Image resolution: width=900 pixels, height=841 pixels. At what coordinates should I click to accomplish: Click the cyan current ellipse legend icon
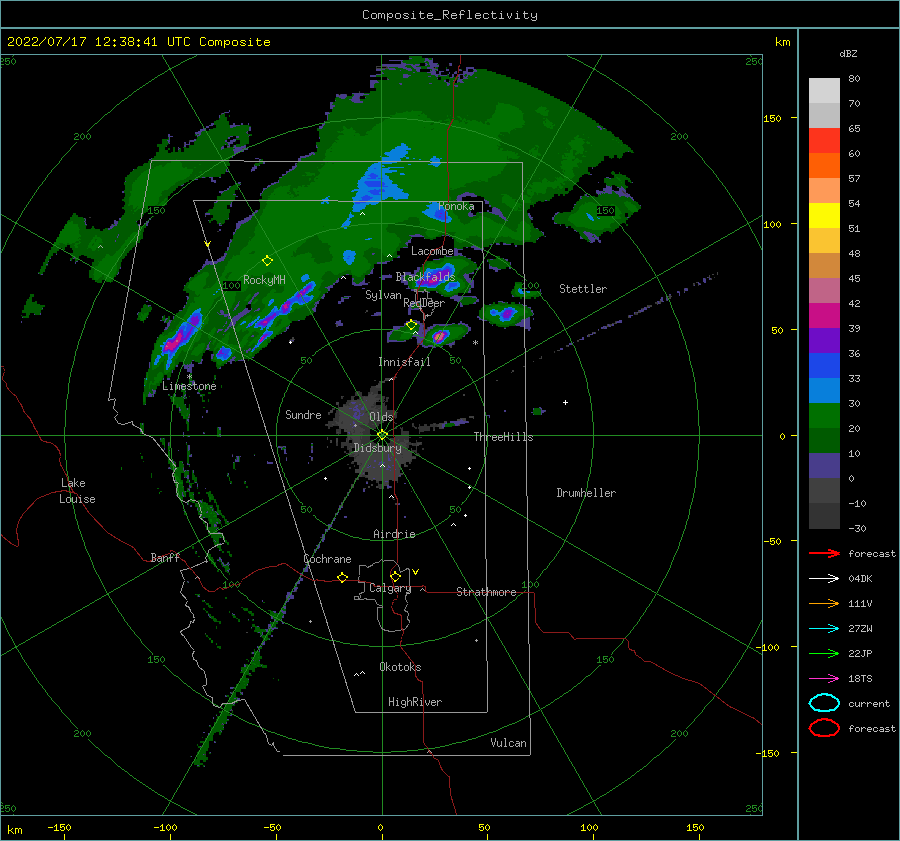point(824,703)
